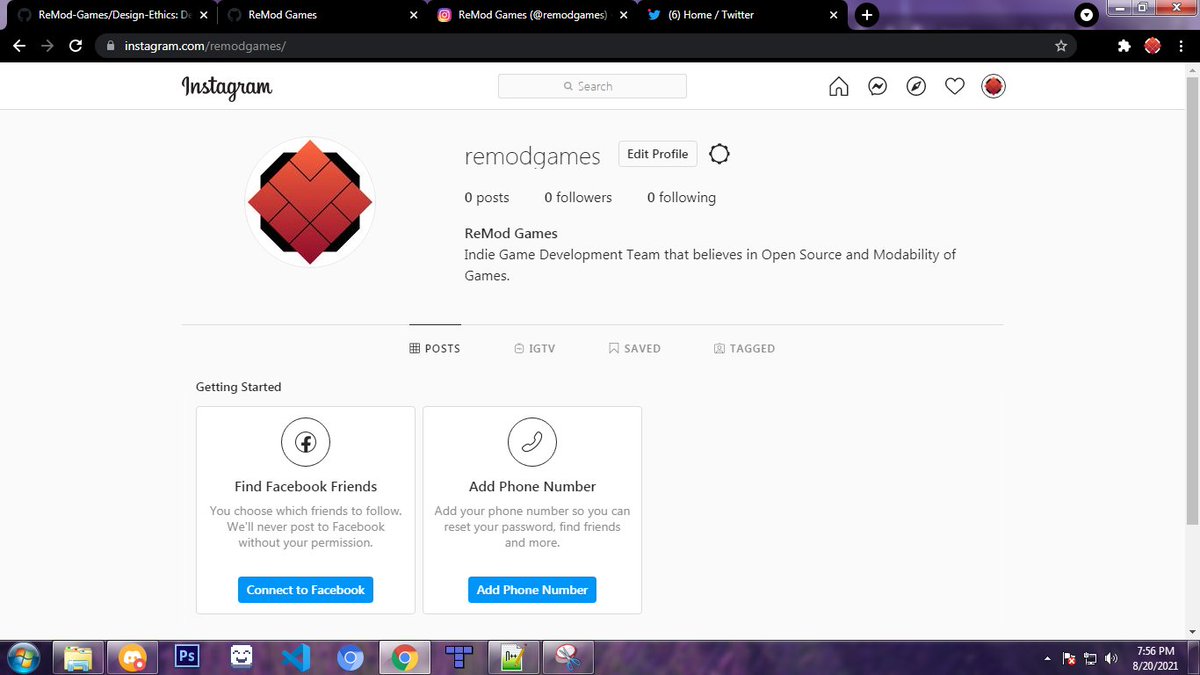Bookmark this page with star icon

click(x=1061, y=46)
